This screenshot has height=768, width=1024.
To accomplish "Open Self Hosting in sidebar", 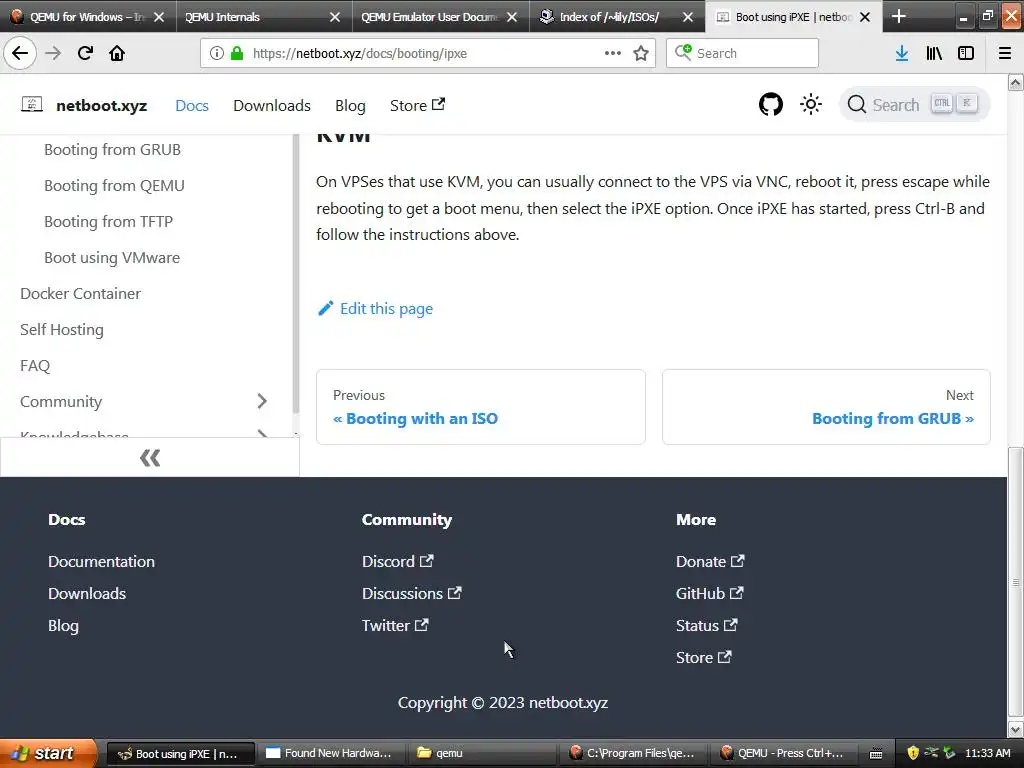I will click(61, 329).
